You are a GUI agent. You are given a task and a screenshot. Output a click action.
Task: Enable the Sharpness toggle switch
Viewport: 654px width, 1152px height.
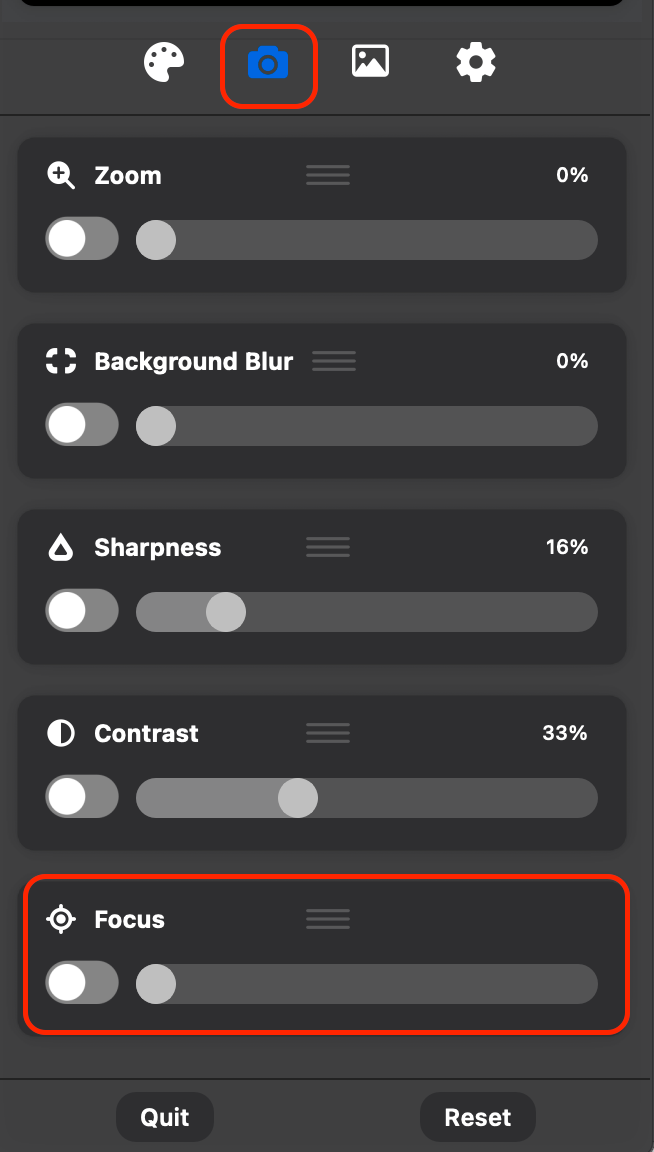tap(82, 612)
